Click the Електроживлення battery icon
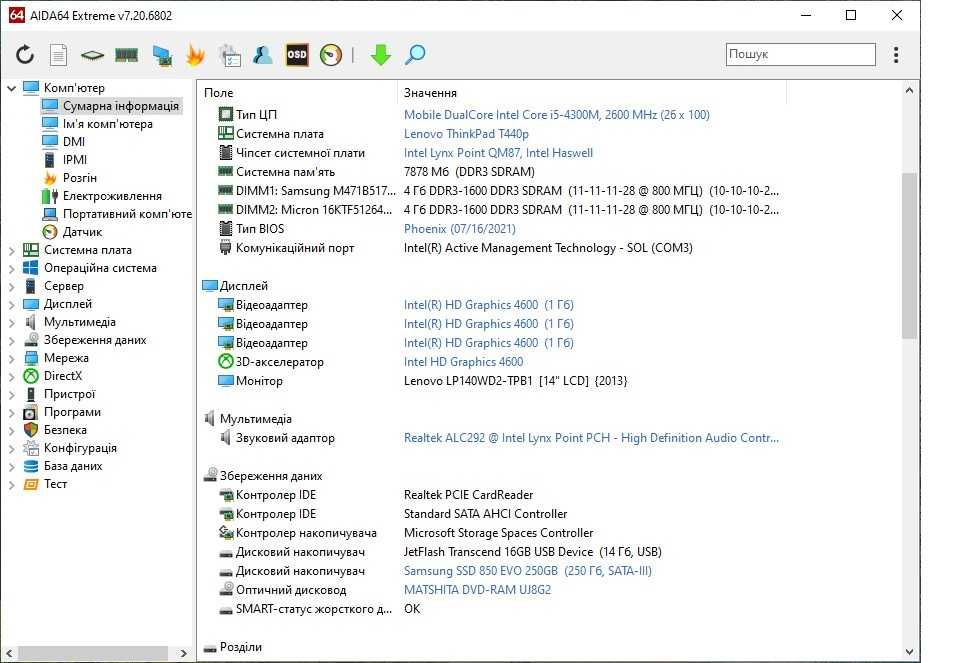Screen dimensions: 960x663 coord(50,196)
